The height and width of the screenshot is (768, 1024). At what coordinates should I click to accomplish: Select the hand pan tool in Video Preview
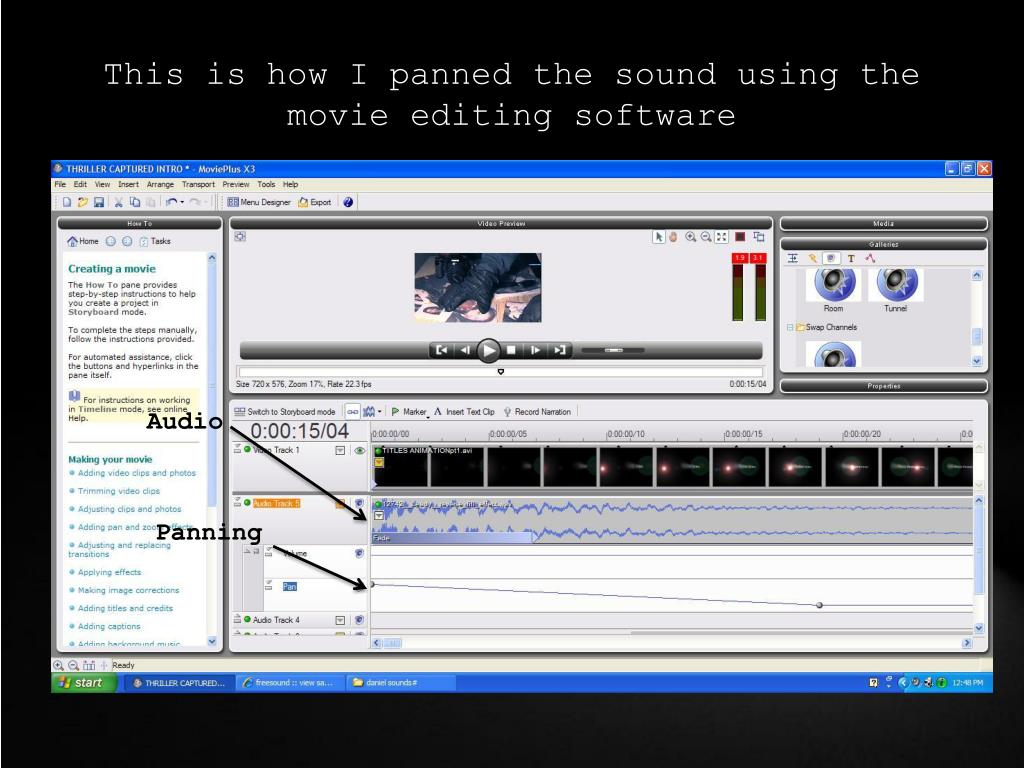pos(673,237)
